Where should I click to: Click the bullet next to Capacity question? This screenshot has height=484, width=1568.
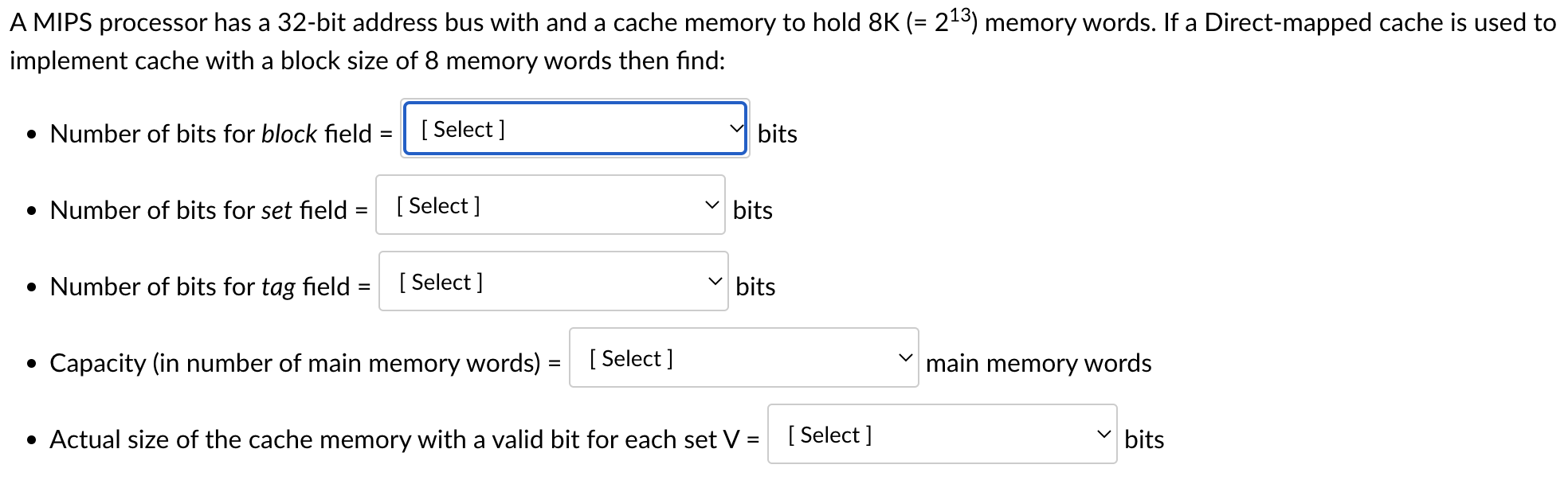point(31,364)
